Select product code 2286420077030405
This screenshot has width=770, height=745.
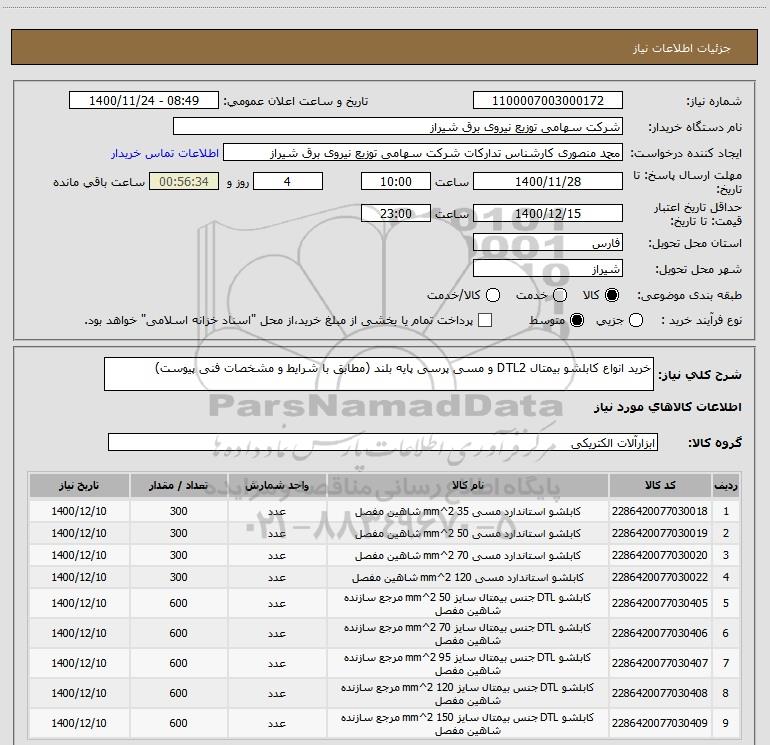[x=660, y=603]
